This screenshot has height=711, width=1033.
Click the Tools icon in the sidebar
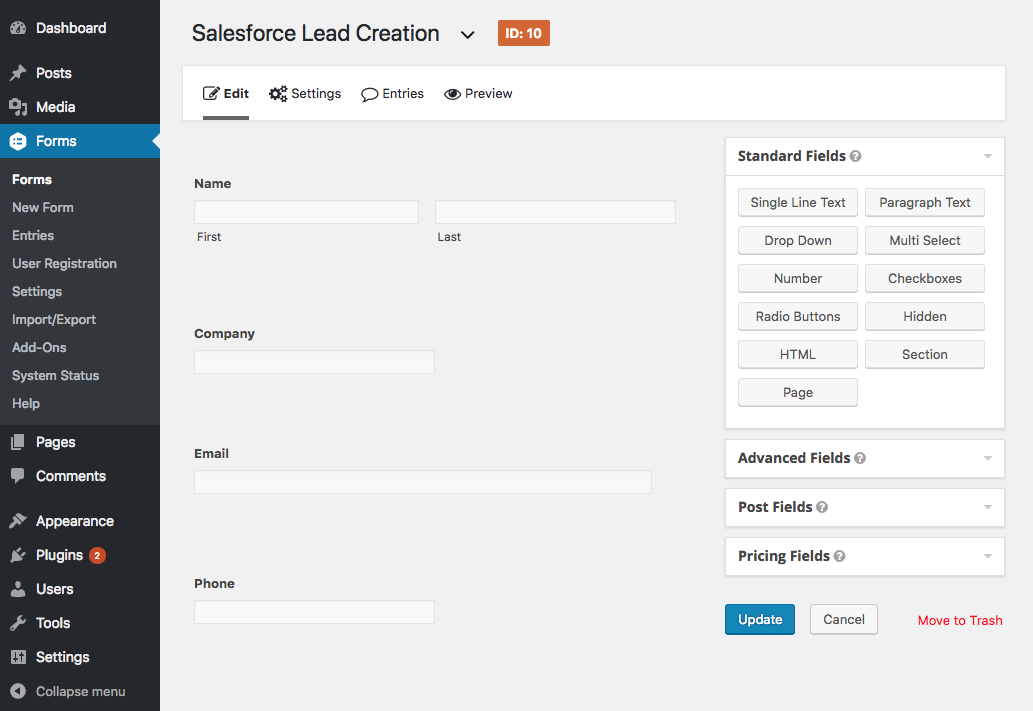pyautogui.click(x=17, y=623)
